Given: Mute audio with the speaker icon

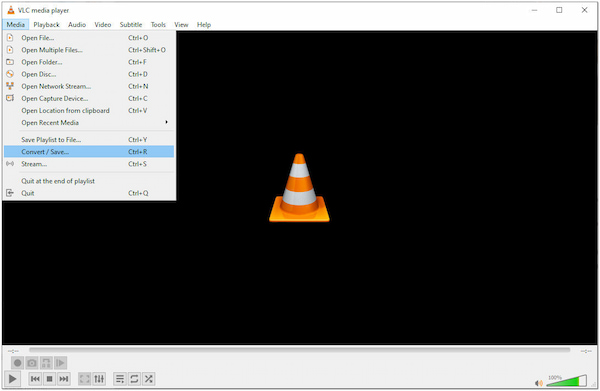Looking at the screenshot, I should (x=539, y=383).
